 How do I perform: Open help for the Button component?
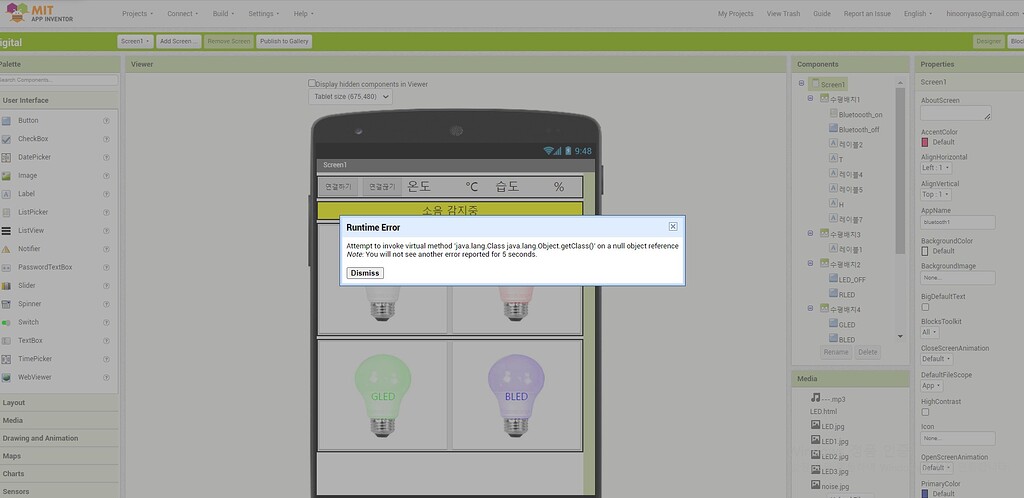click(106, 121)
